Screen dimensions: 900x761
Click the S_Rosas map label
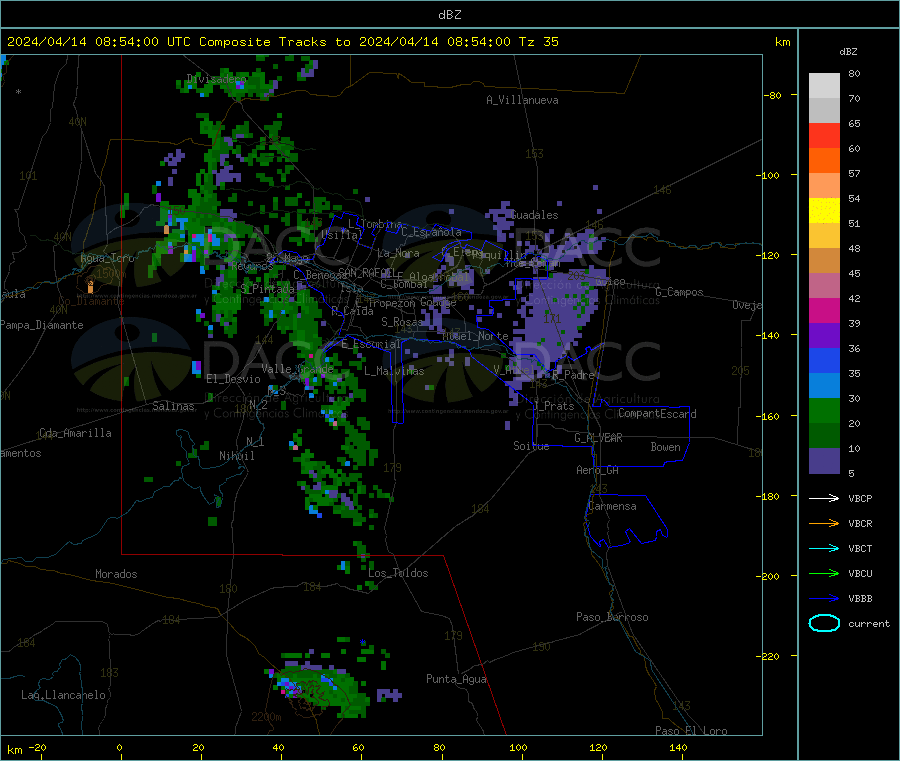(x=402, y=322)
